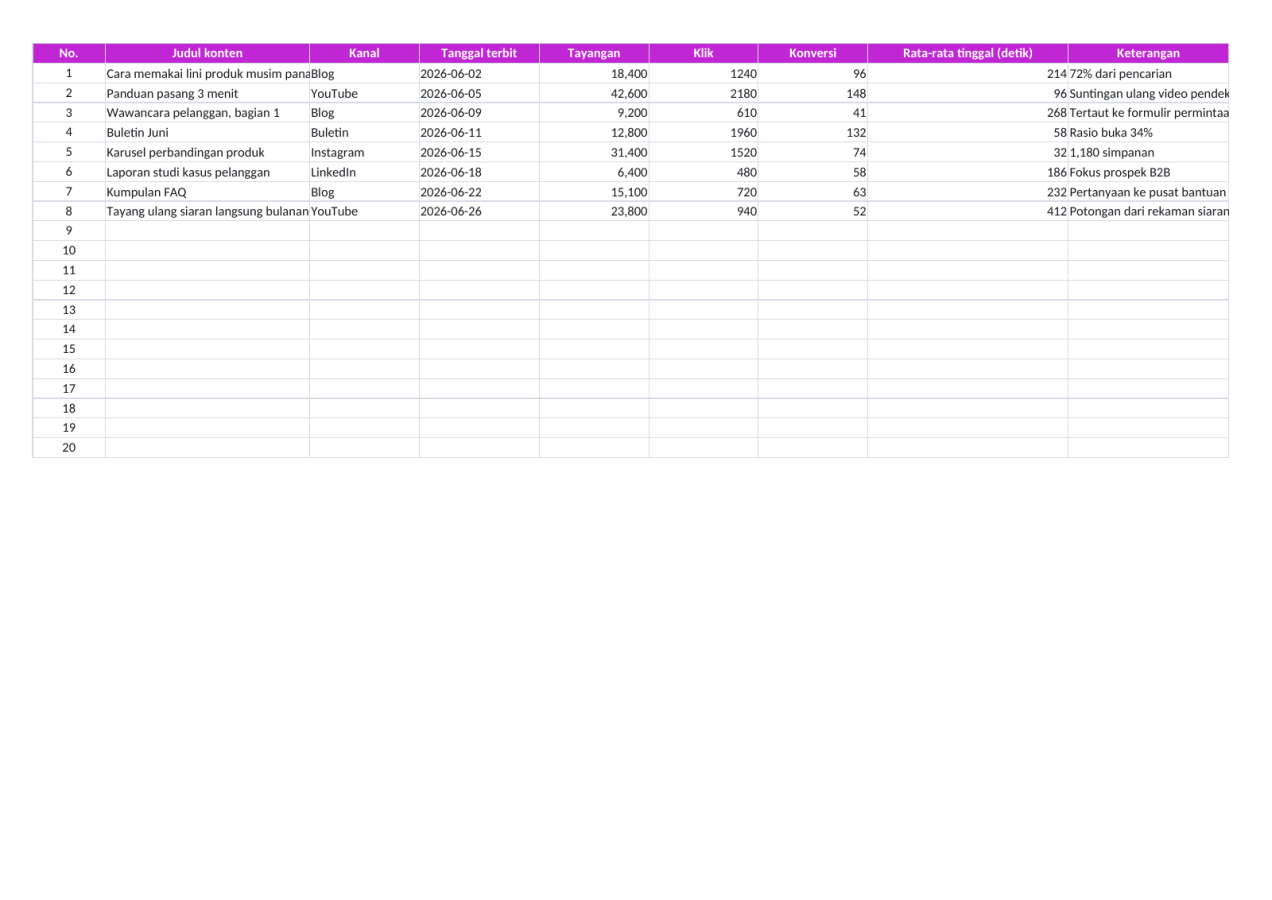Select views value "31,400"
Viewport: 1272px width, 900px height.
(594, 152)
